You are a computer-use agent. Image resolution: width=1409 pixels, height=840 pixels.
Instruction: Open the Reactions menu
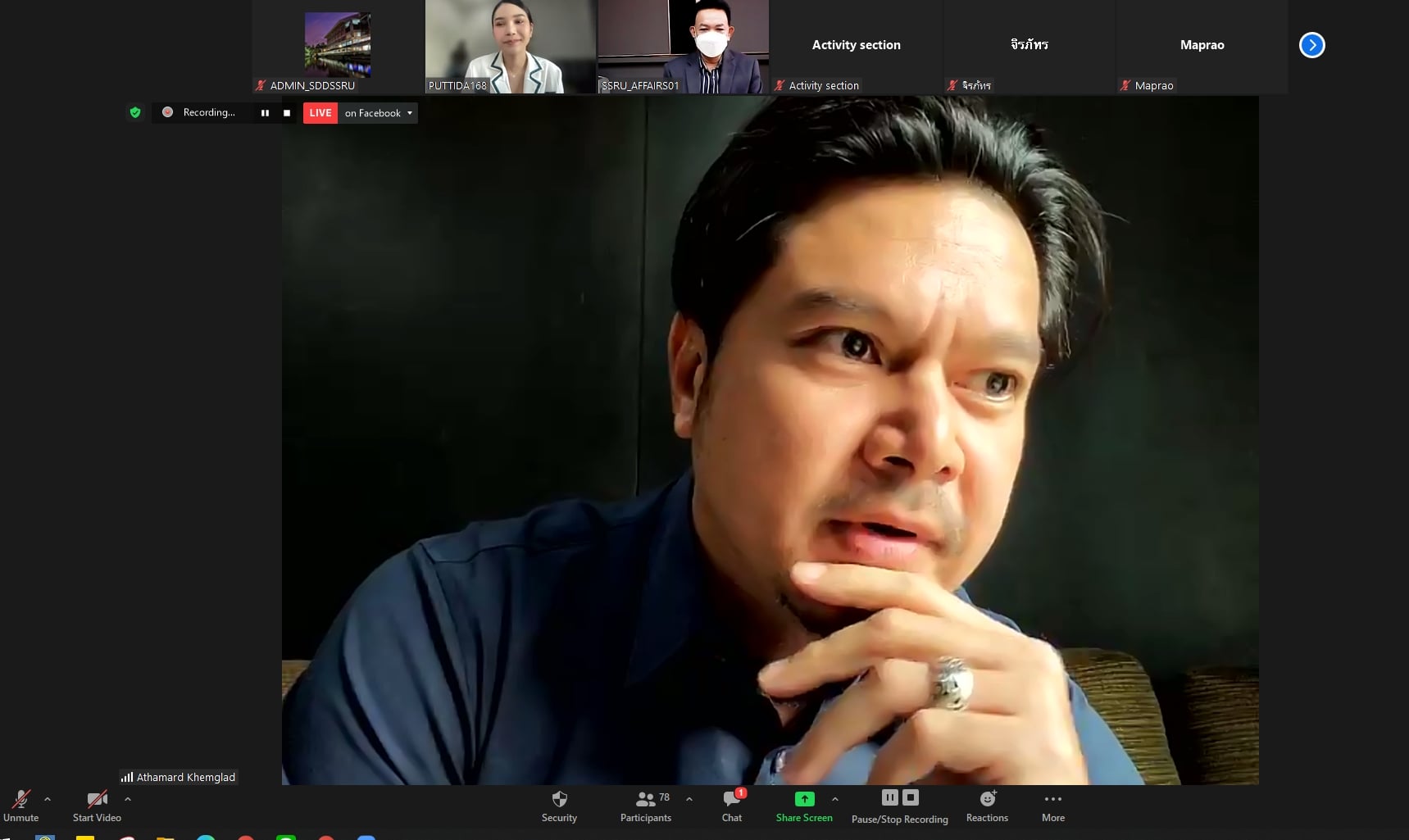tap(987, 806)
